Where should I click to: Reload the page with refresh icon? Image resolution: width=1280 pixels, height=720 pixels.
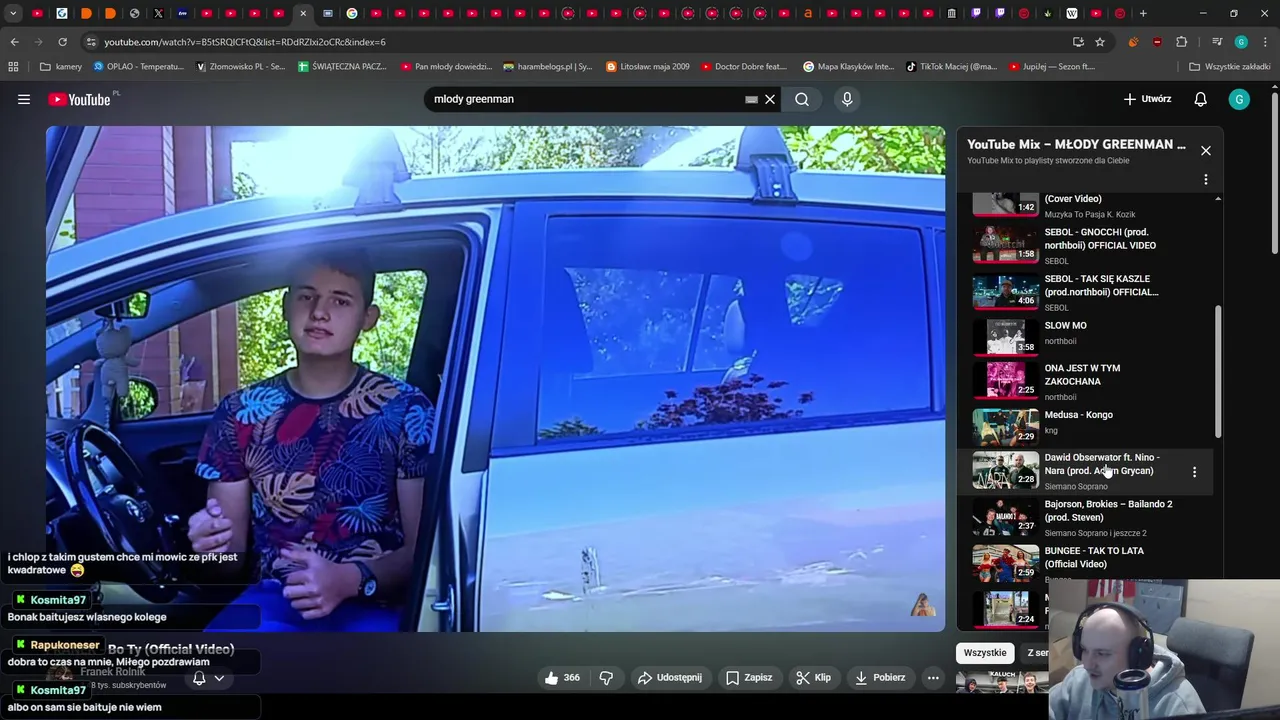tap(62, 42)
